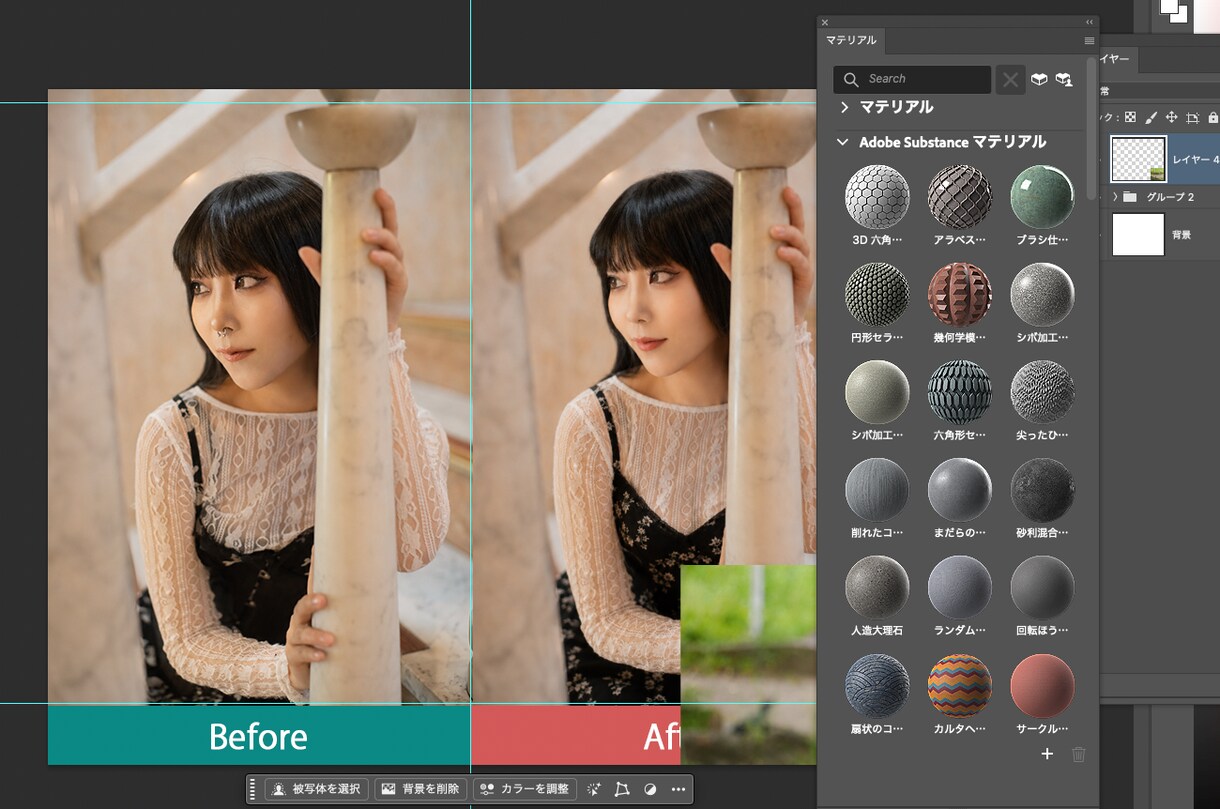Click the transform icon in contextual taskbar
The image size is (1220, 809).
tap(622, 789)
